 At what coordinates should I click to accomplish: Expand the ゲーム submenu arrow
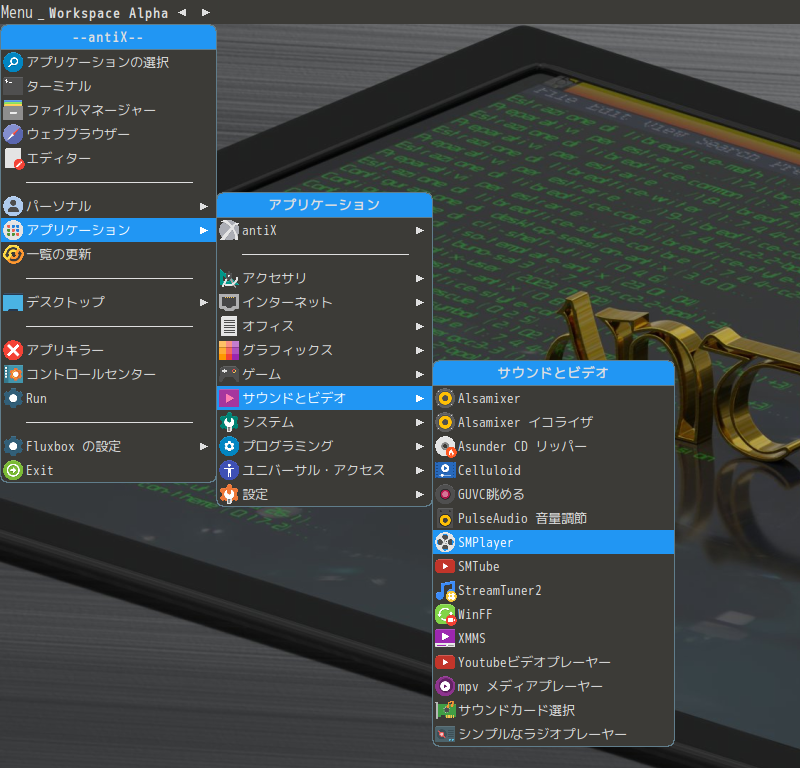tap(419, 374)
